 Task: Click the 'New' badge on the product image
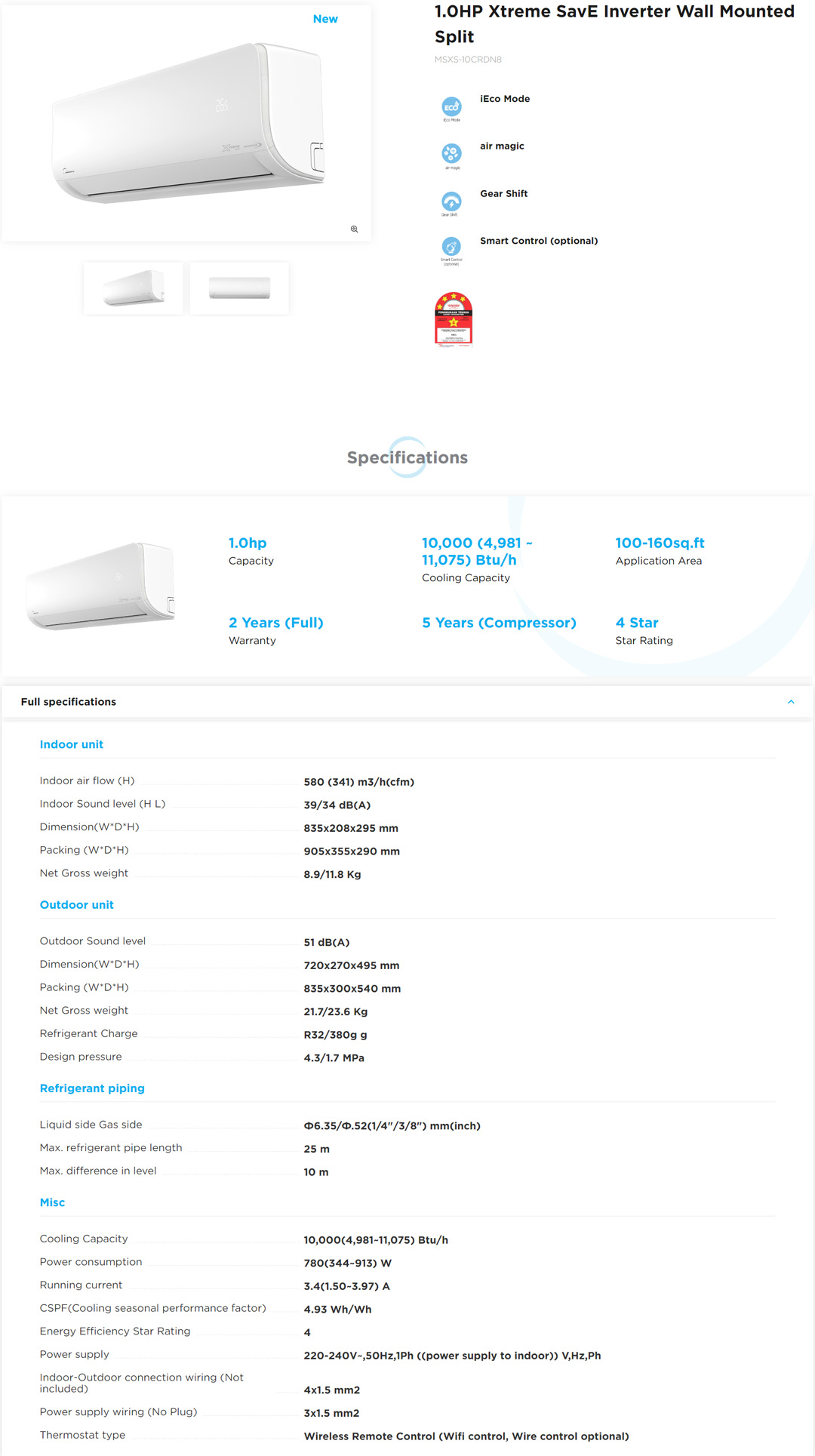pos(325,19)
